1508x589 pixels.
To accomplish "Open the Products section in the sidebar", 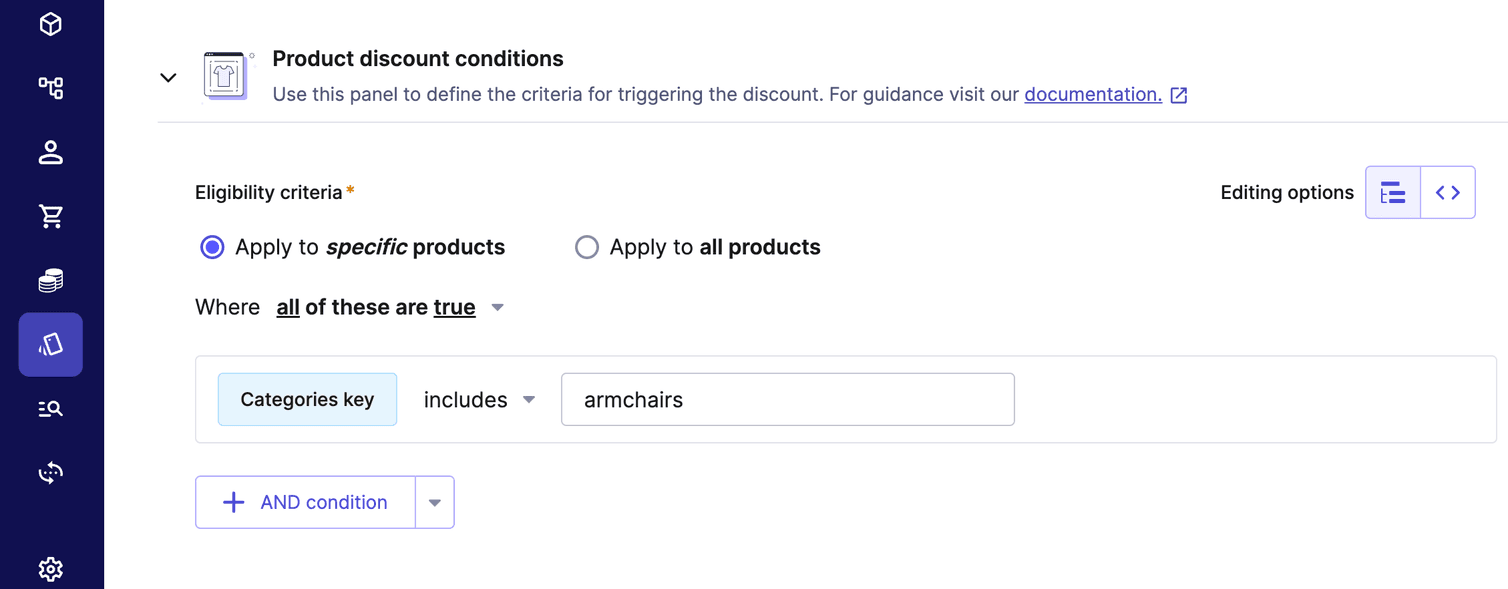I will [x=50, y=24].
